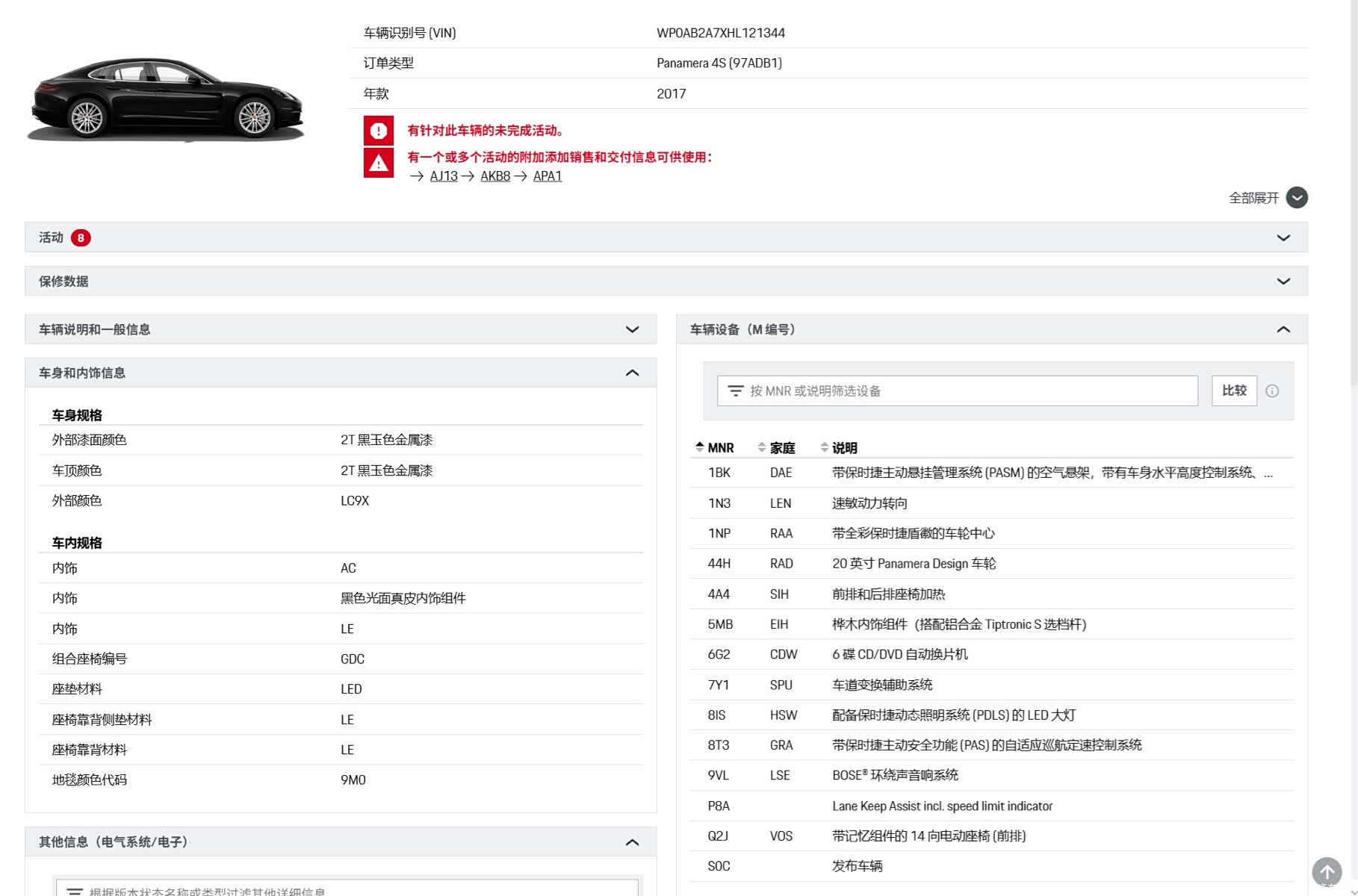Select row 44H Panamera Design 车轮
Screen dimensions: 1358x896
pos(992,564)
